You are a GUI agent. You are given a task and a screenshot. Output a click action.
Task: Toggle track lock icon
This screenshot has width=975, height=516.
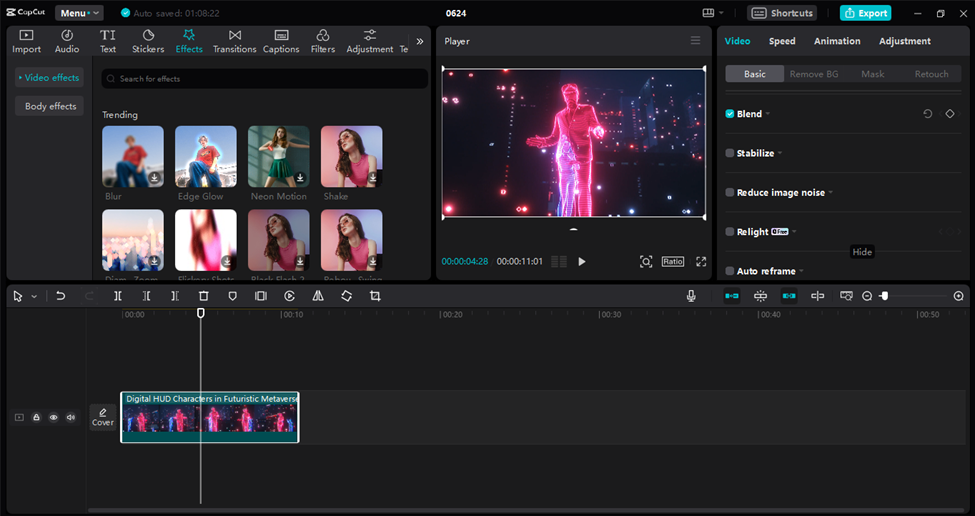click(x=36, y=417)
